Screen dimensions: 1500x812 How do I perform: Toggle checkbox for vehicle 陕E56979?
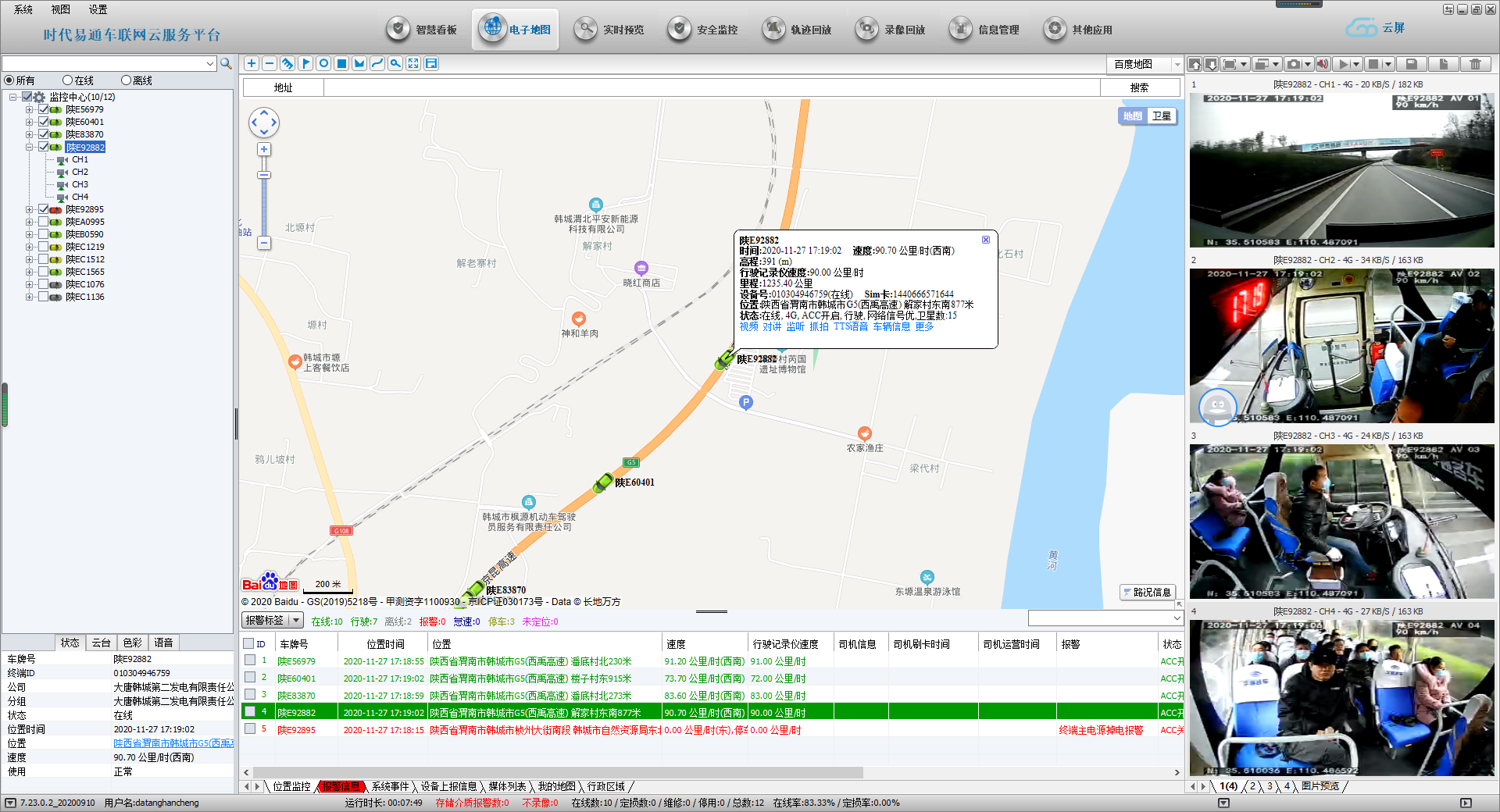pyautogui.click(x=44, y=109)
